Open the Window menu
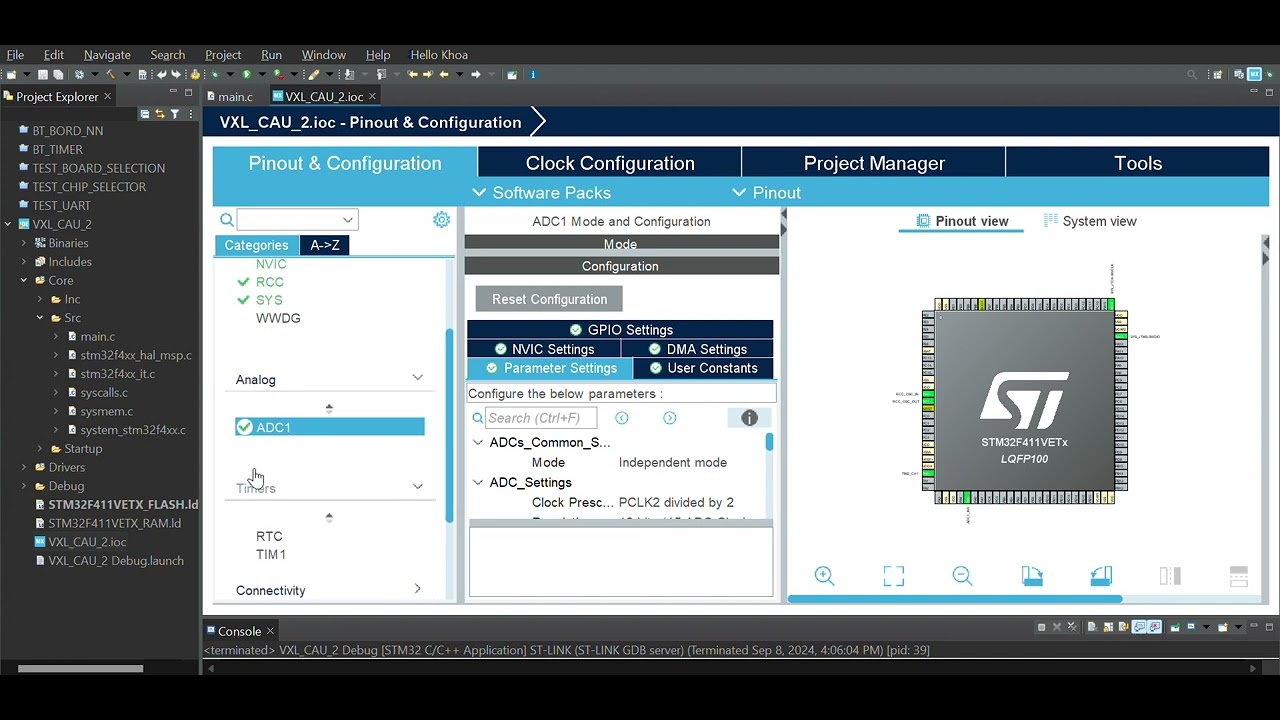 click(x=323, y=55)
